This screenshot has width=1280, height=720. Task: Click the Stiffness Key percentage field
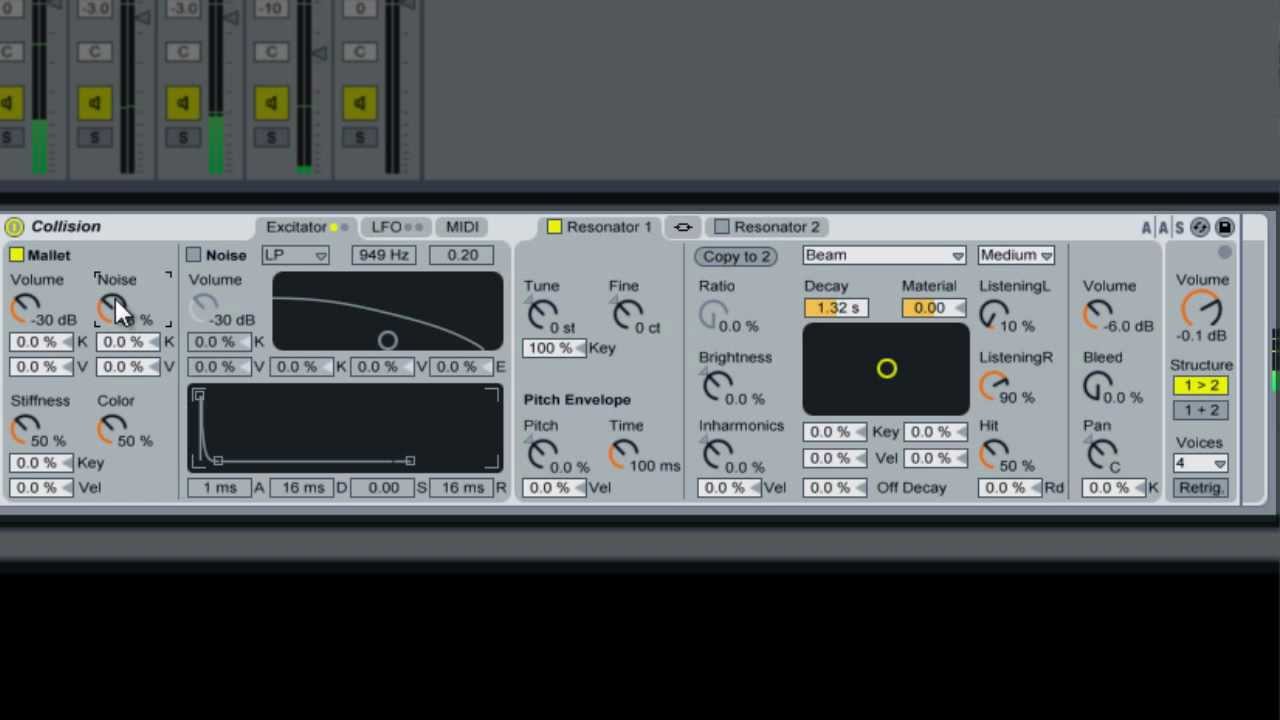[x=41, y=464]
